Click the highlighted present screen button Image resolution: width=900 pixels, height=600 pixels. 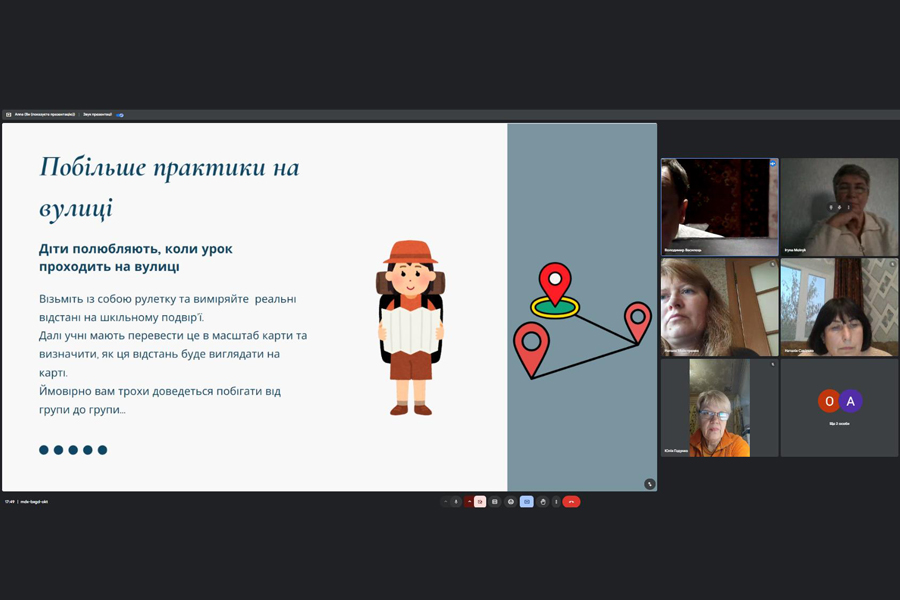[527, 502]
